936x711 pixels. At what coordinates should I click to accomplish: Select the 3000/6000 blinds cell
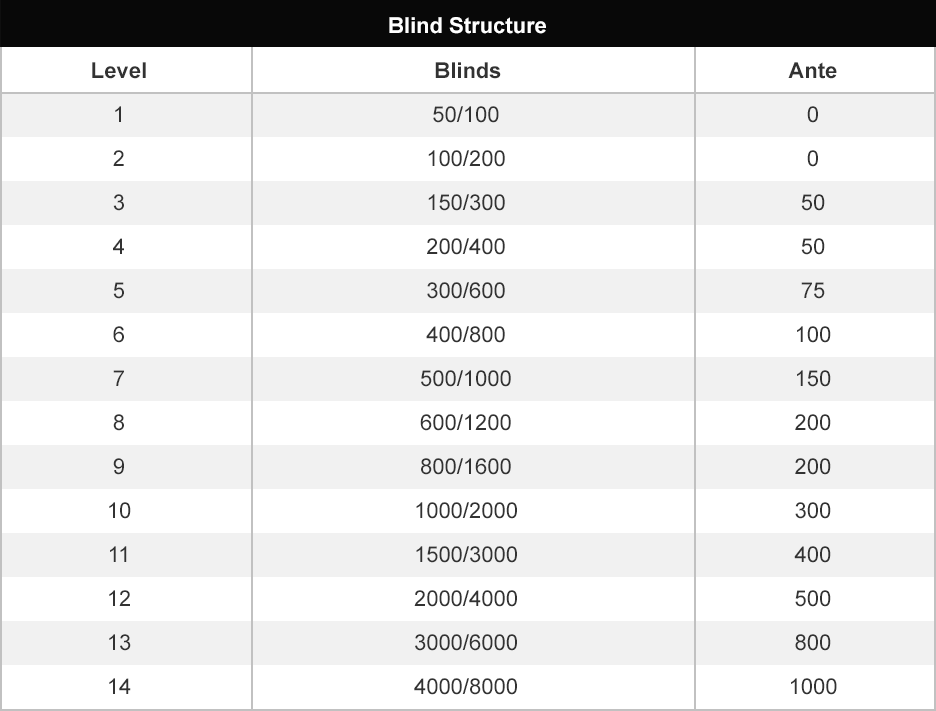click(466, 643)
